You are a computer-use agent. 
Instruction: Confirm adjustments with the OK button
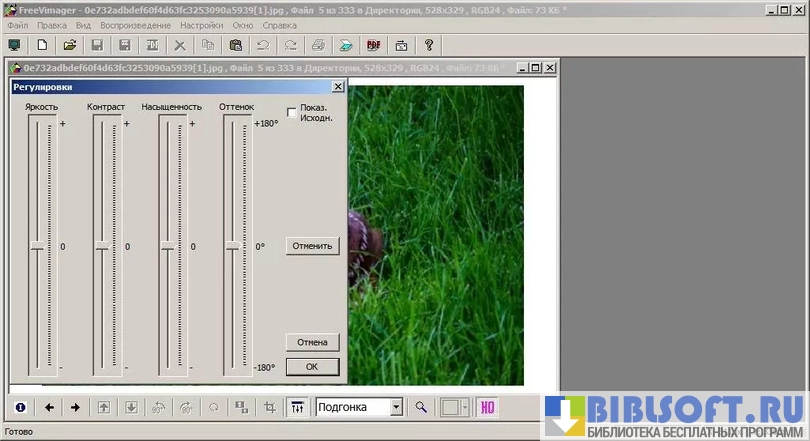[x=312, y=367]
